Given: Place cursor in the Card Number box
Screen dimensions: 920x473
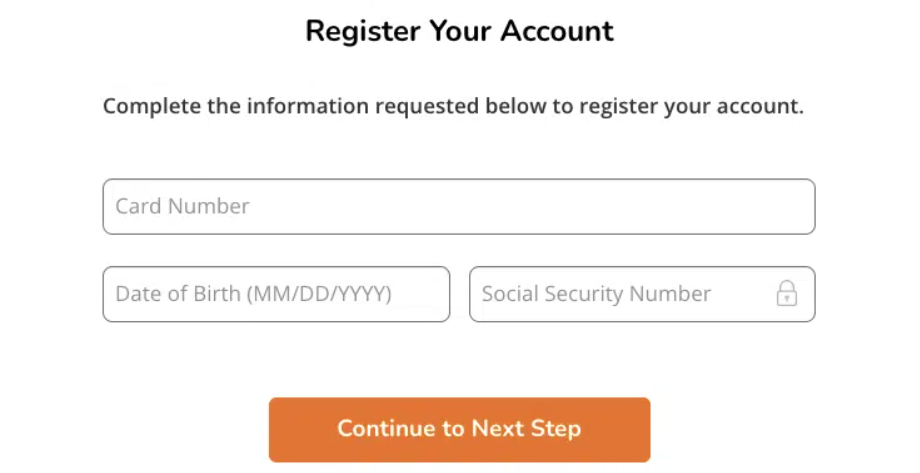Looking at the screenshot, I should pos(458,207).
